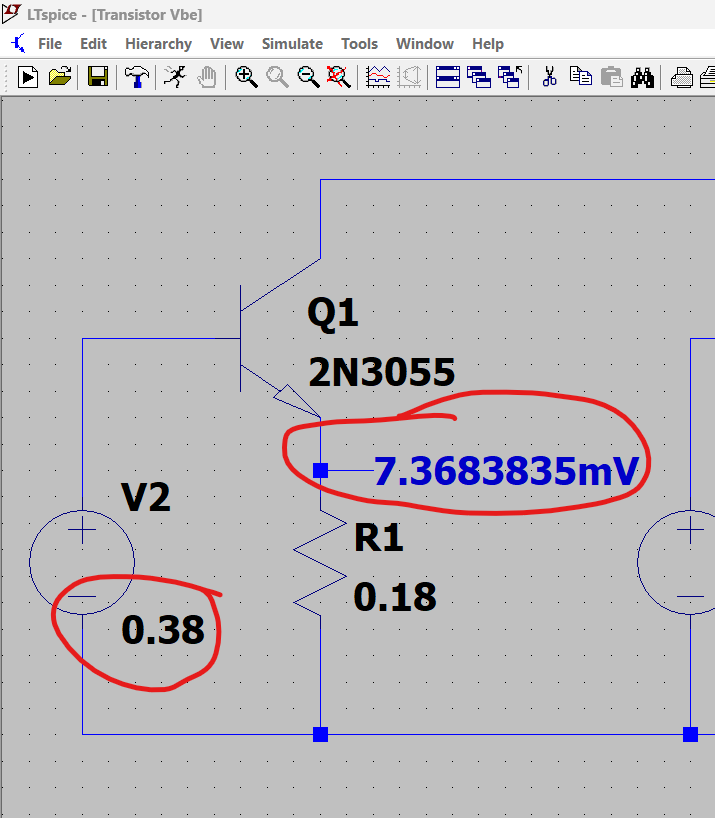715x818 pixels.
Task: Click the Close all windows icon
Action: (x=510, y=77)
